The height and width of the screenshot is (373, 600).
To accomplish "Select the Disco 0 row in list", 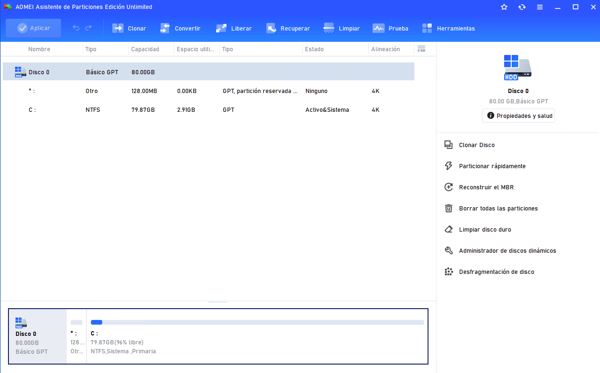I will click(209, 72).
